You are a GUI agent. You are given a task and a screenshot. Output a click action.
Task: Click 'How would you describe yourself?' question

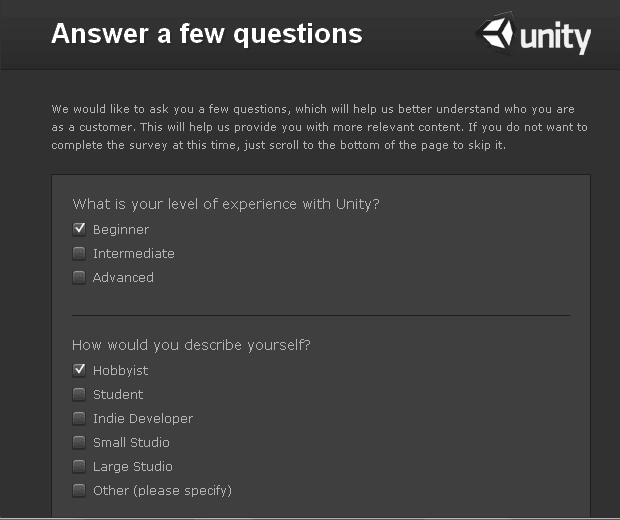(x=191, y=345)
